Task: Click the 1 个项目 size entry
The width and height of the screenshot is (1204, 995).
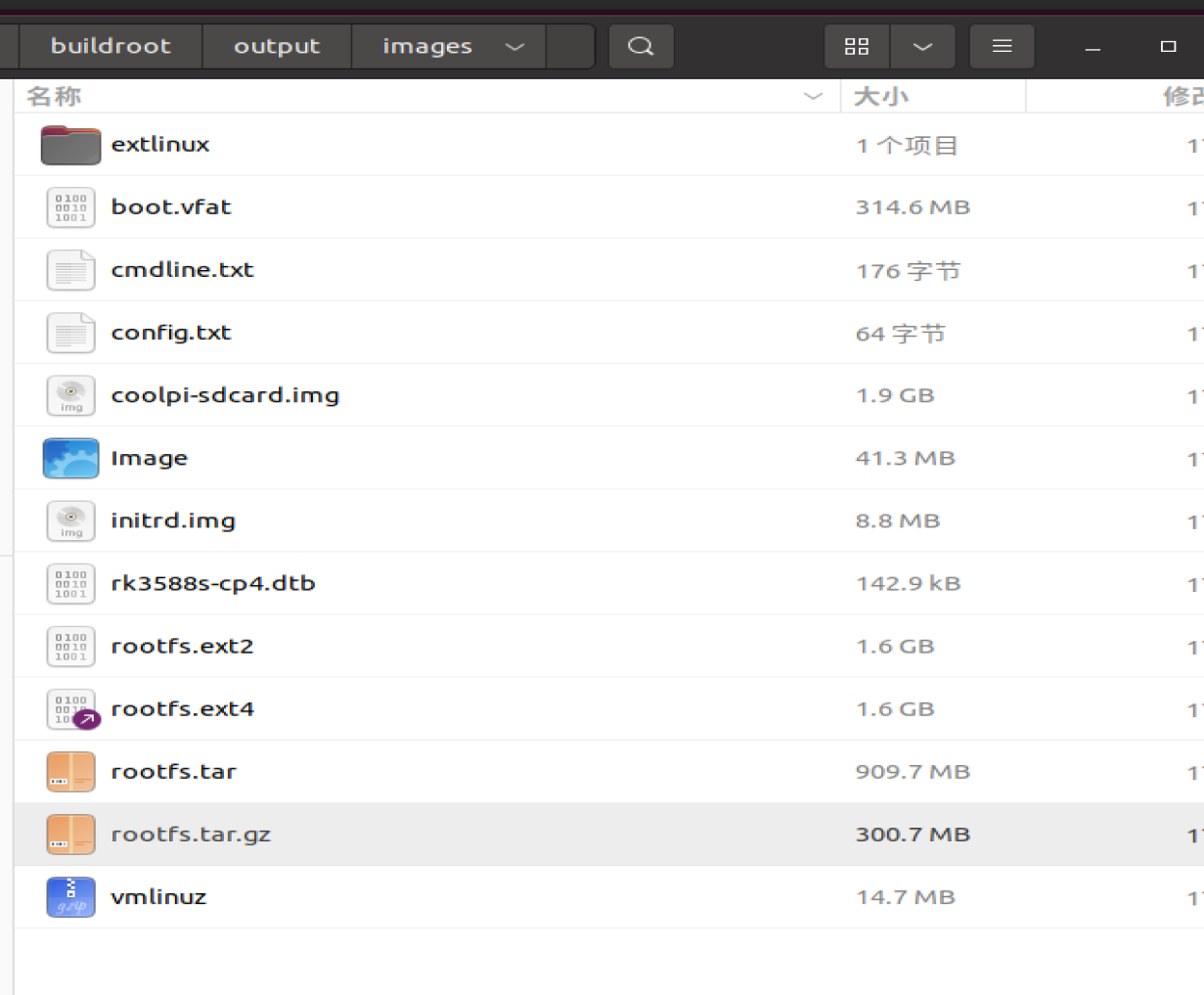Action: (907, 146)
